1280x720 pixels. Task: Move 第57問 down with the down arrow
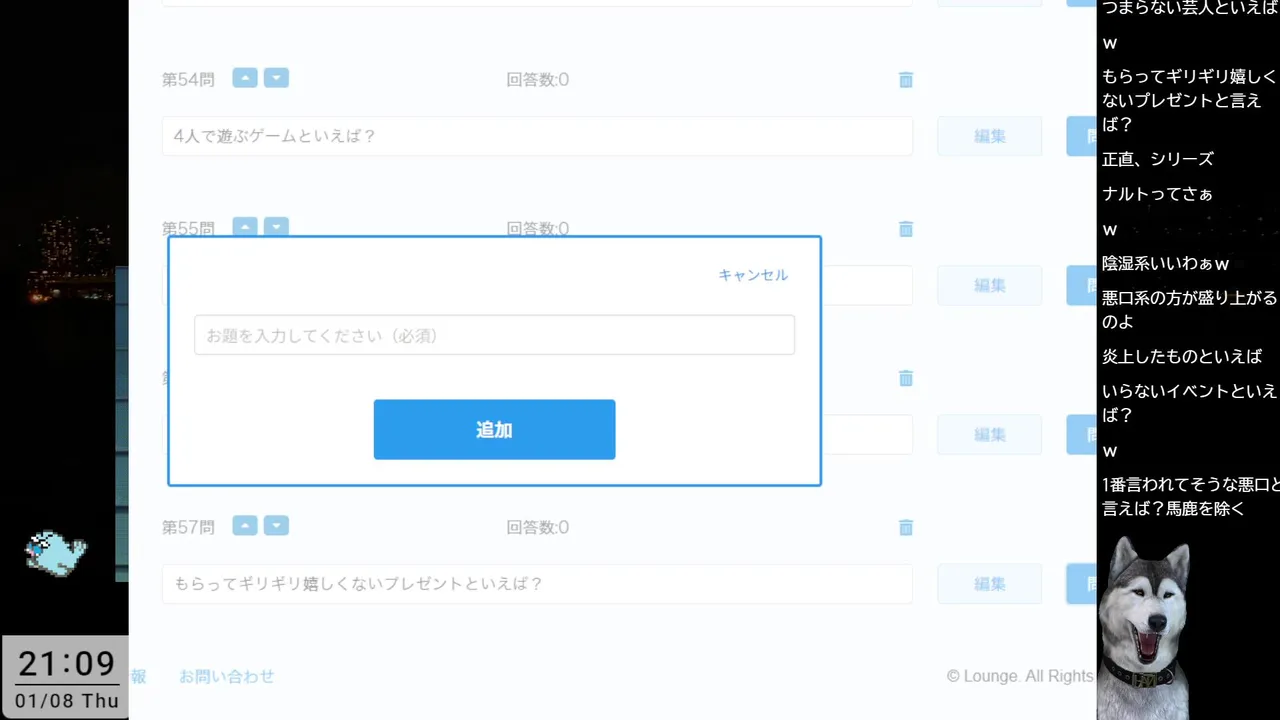[x=276, y=525]
